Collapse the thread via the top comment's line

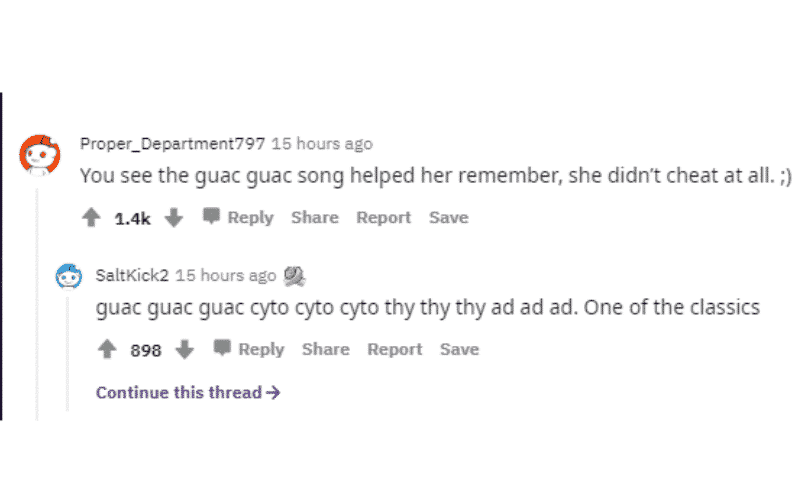coord(37,304)
